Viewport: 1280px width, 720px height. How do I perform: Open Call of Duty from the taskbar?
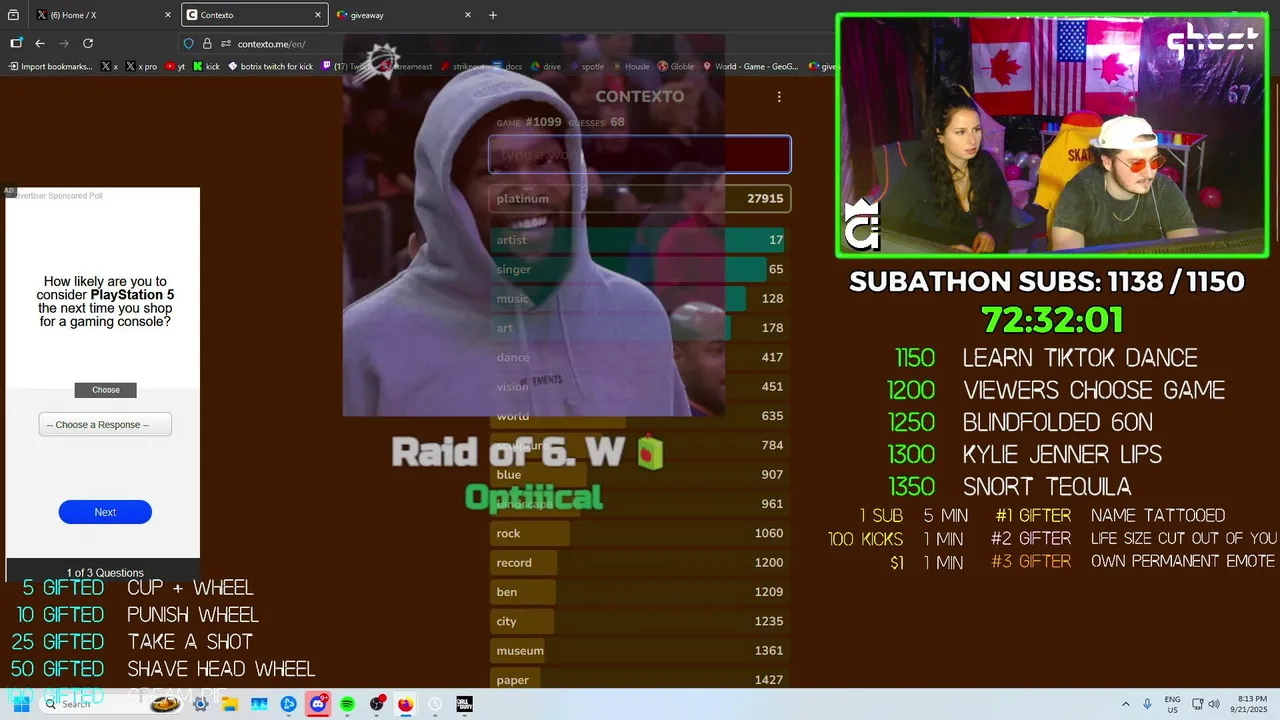coord(465,704)
